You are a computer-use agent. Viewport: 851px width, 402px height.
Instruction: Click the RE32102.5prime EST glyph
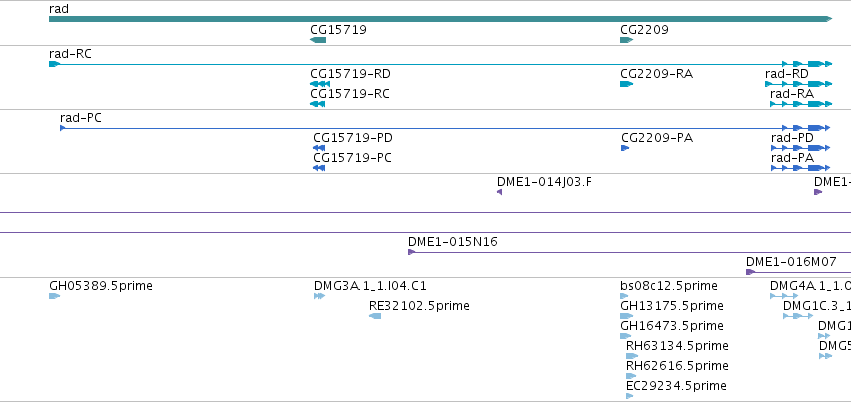click(375, 316)
